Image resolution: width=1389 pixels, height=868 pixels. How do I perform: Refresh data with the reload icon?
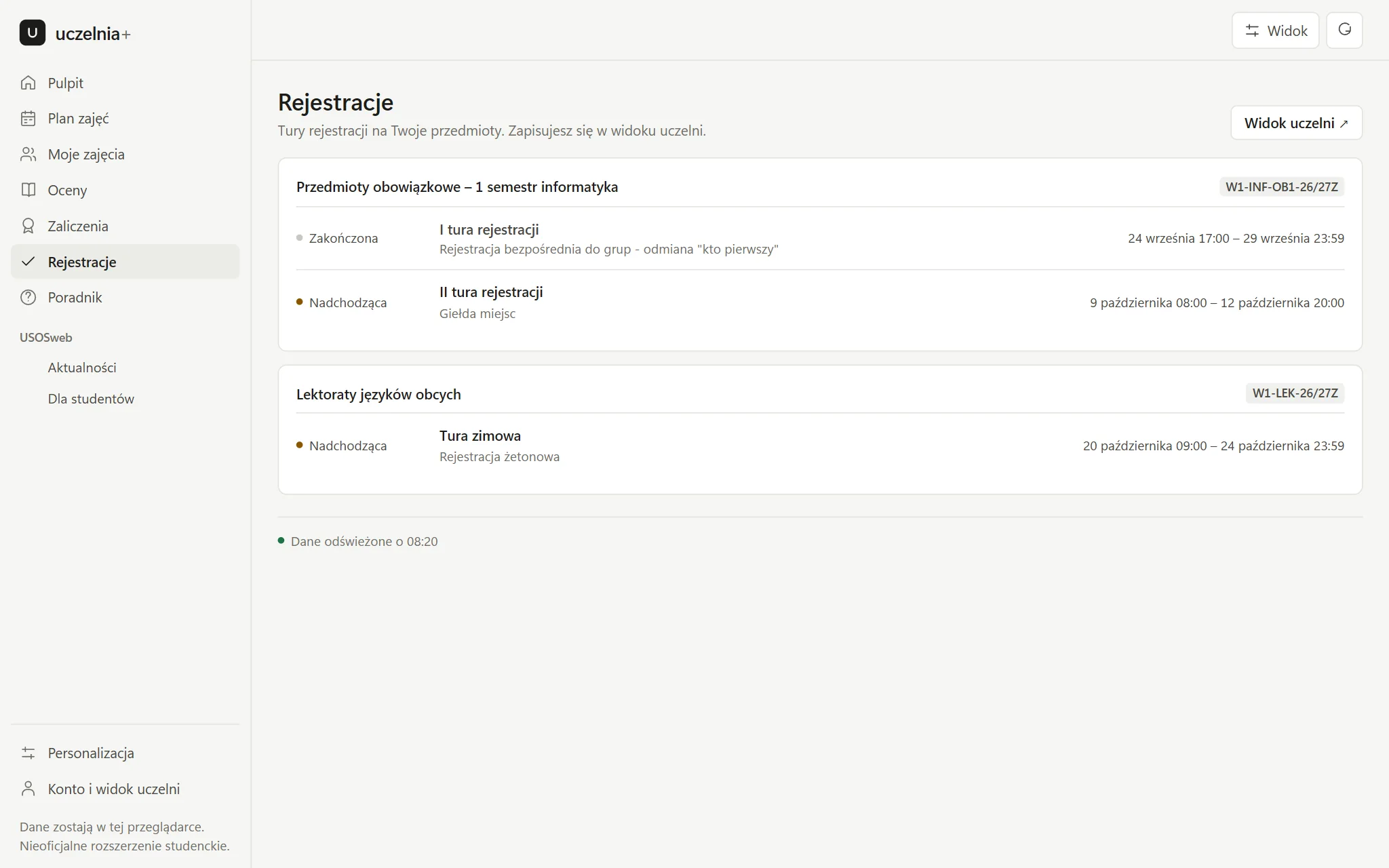pos(1344,31)
